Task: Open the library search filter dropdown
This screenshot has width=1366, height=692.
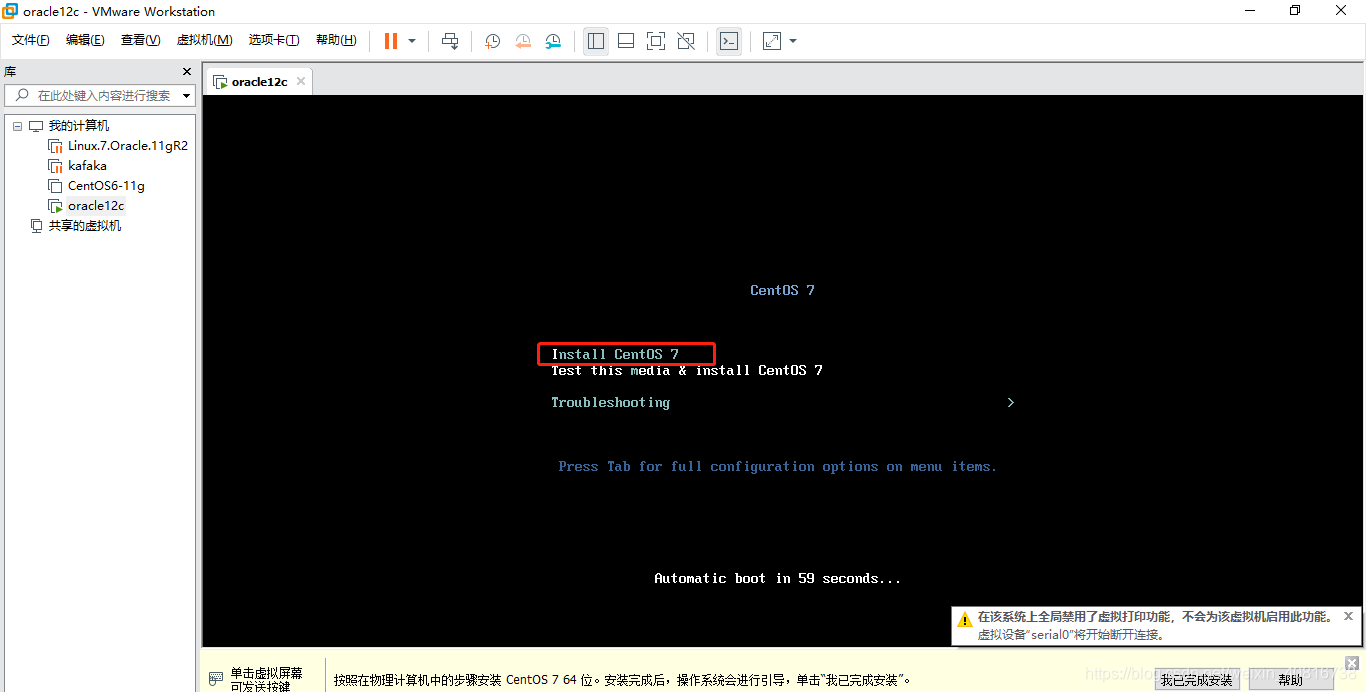Action: point(186,96)
